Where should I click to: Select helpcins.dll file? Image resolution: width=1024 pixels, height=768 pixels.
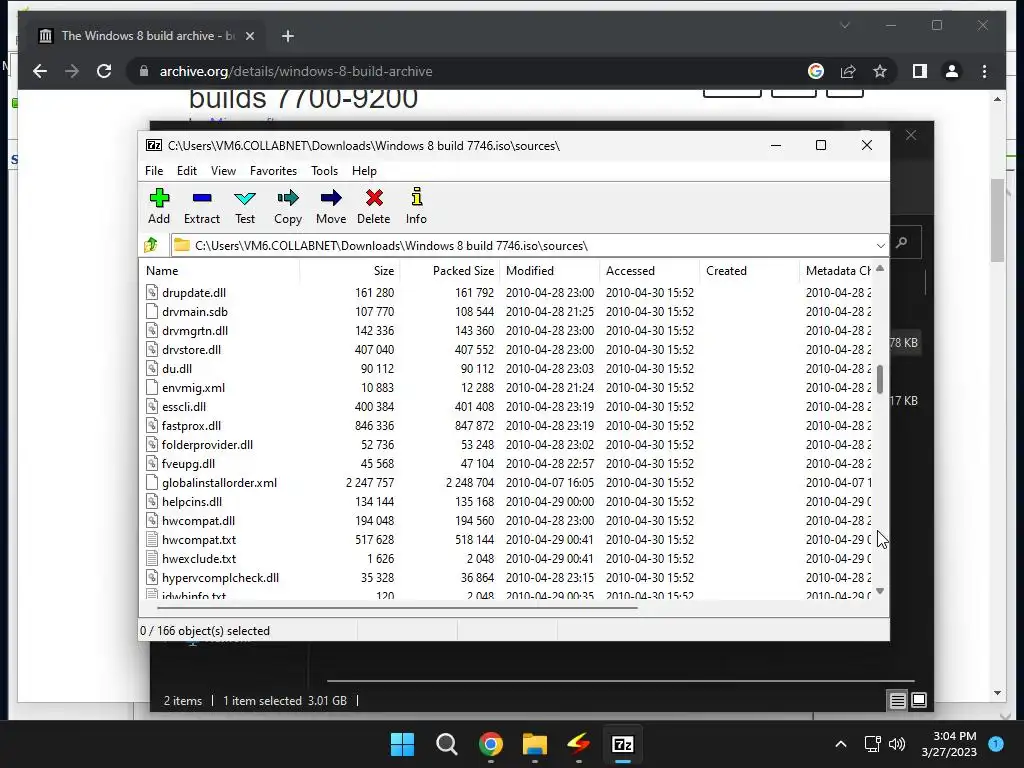pos(192,502)
